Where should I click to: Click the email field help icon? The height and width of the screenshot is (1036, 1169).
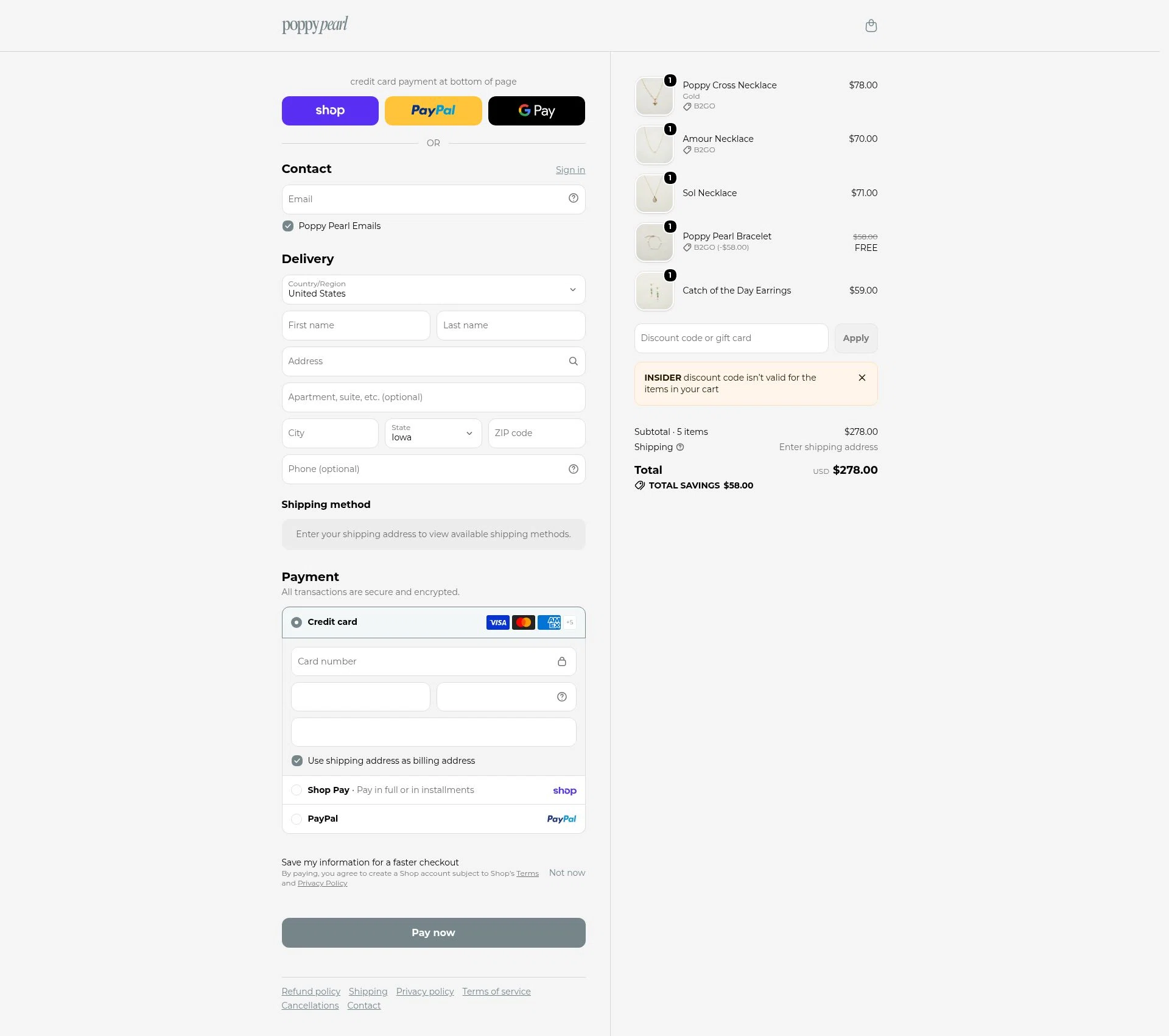pyautogui.click(x=573, y=199)
